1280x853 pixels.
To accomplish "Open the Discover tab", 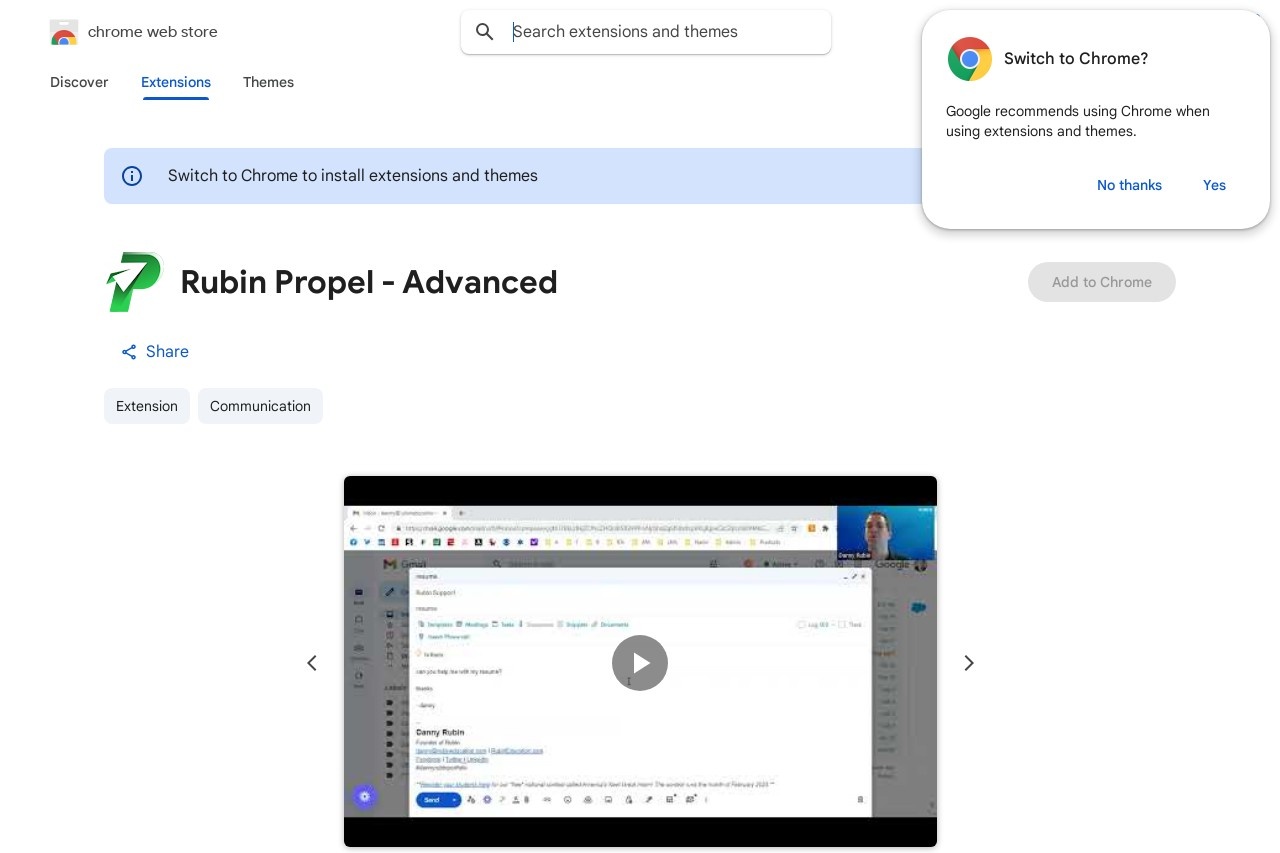I will point(79,82).
